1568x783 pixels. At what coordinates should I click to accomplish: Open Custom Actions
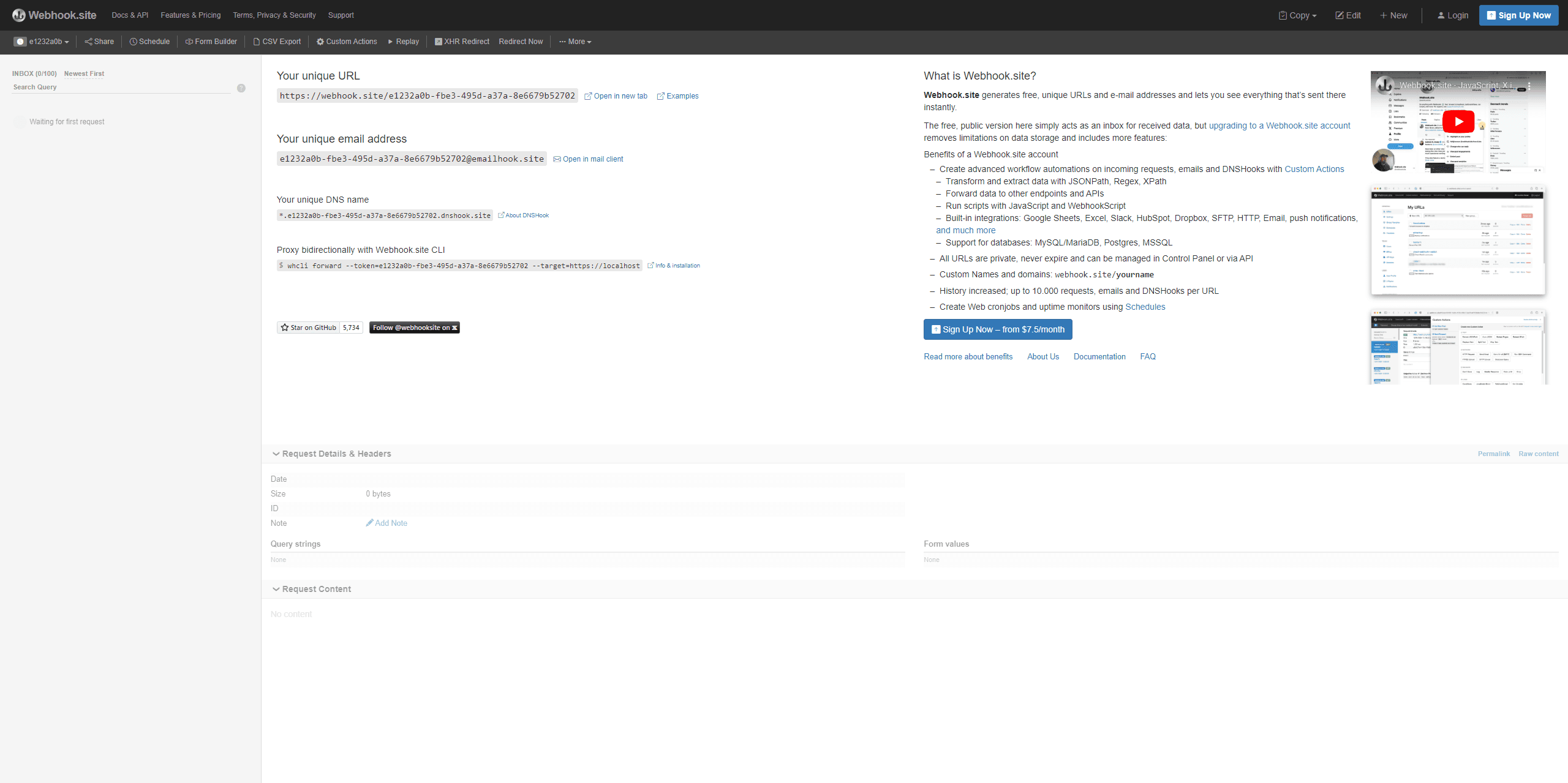(347, 42)
